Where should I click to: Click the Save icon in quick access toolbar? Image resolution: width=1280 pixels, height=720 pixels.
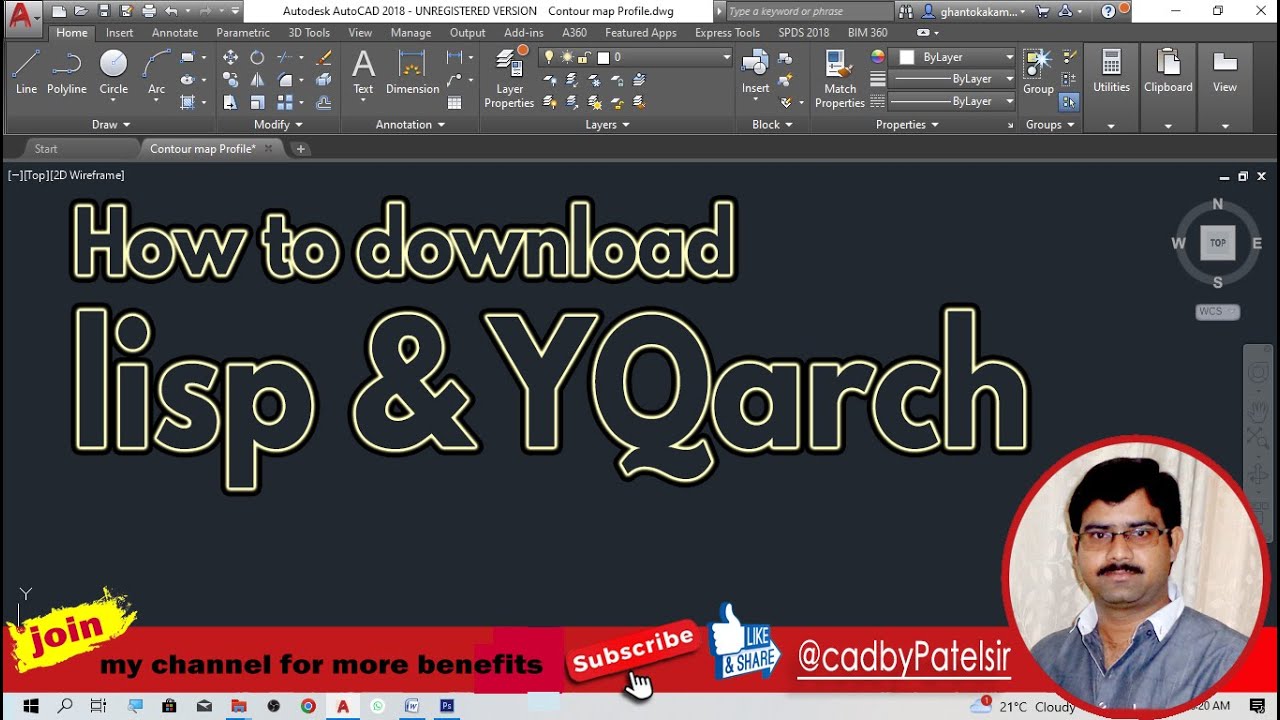pos(103,11)
